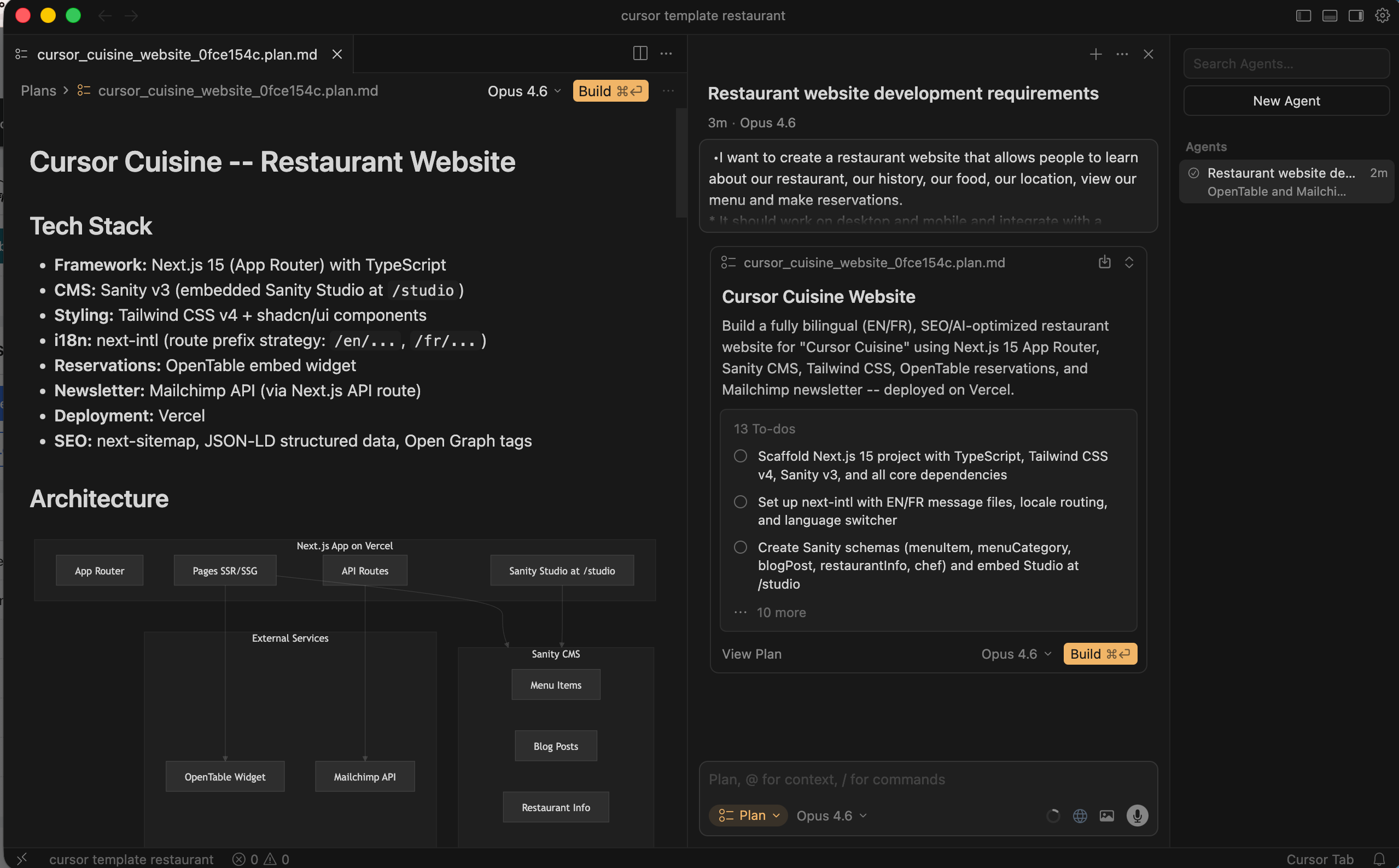
Task: Click the image attach icon in chat input
Action: (x=1107, y=815)
